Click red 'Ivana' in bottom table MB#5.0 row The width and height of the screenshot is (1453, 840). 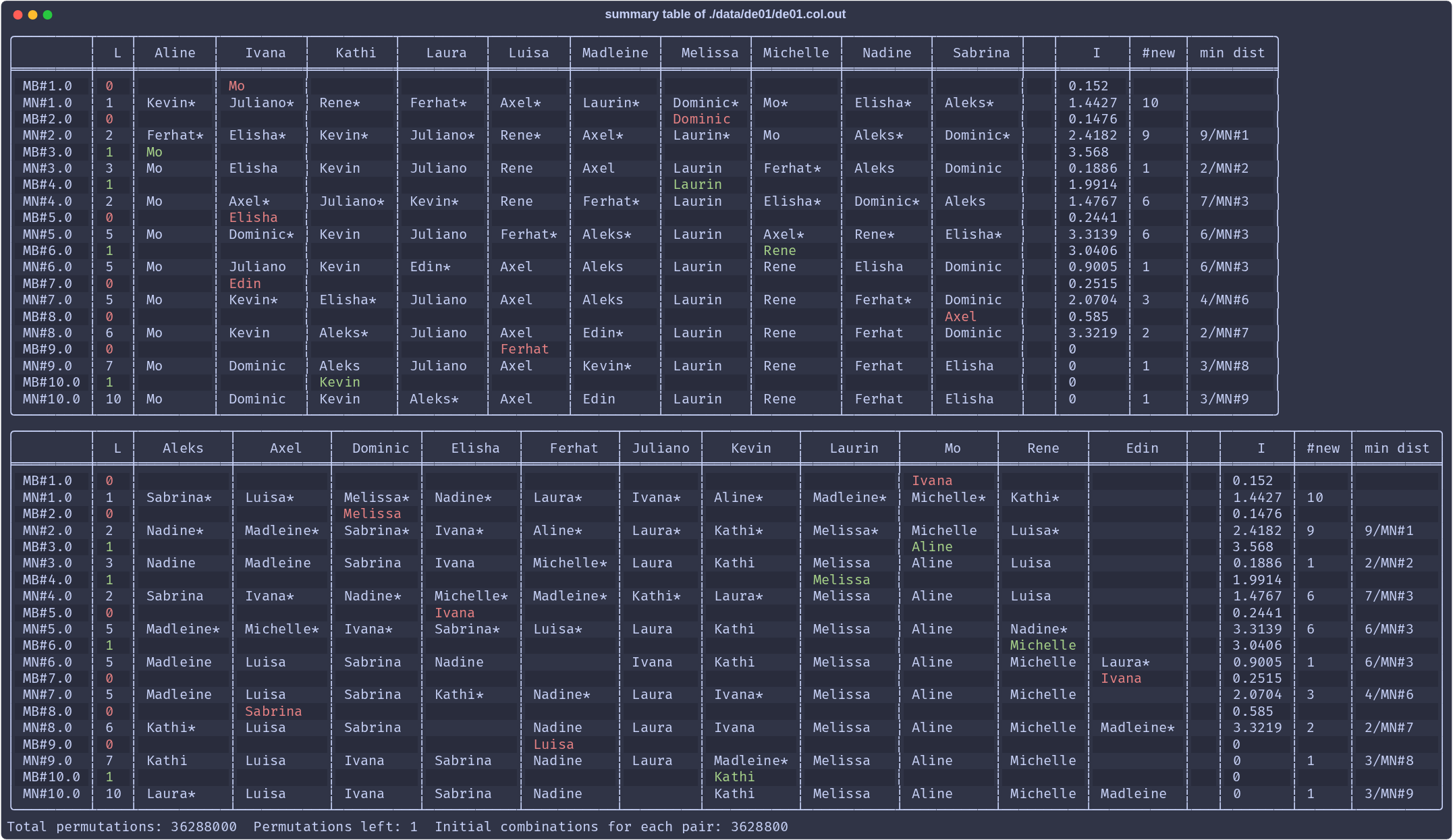tap(454, 613)
